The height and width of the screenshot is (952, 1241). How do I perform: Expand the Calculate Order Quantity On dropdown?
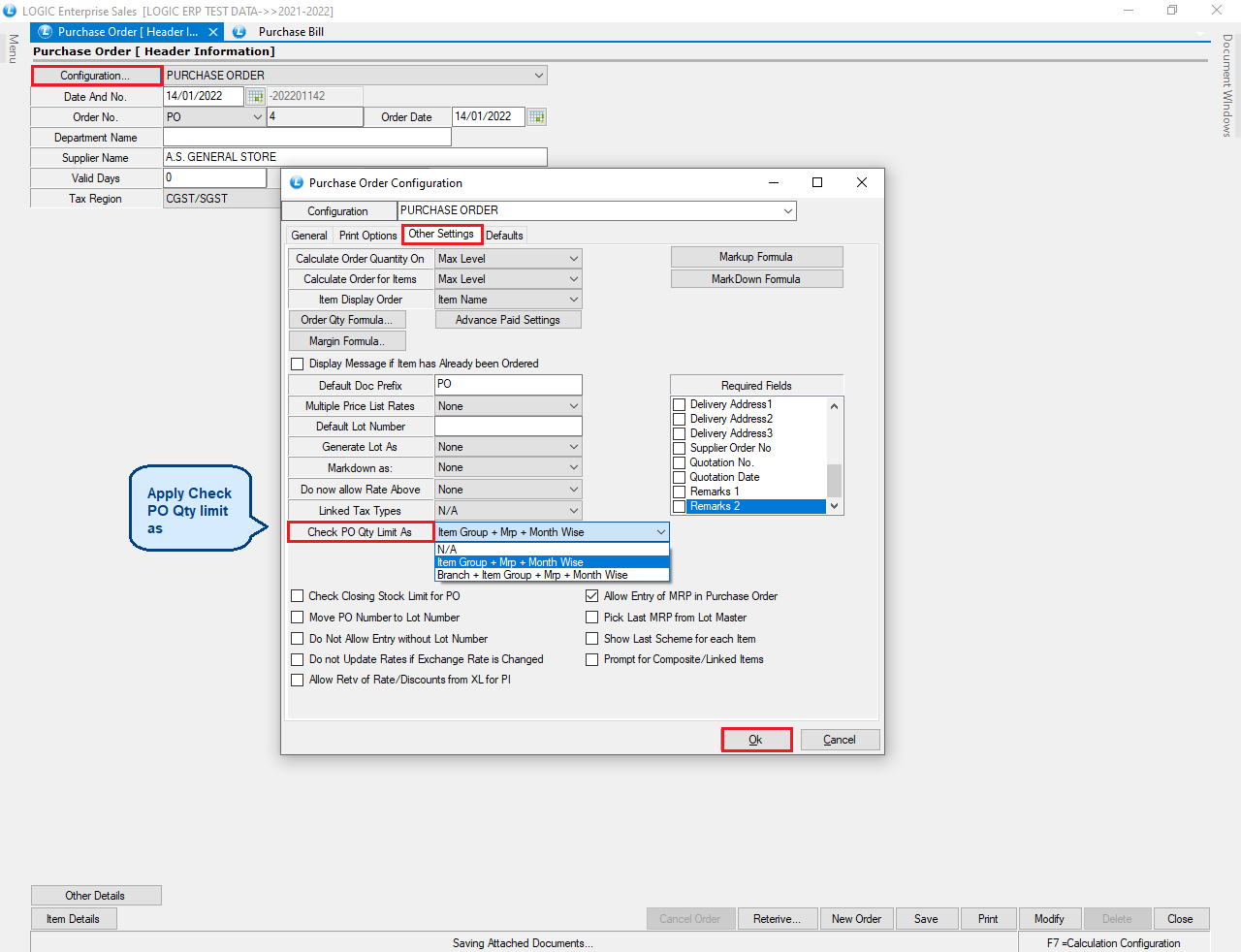(x=574, y=259)
